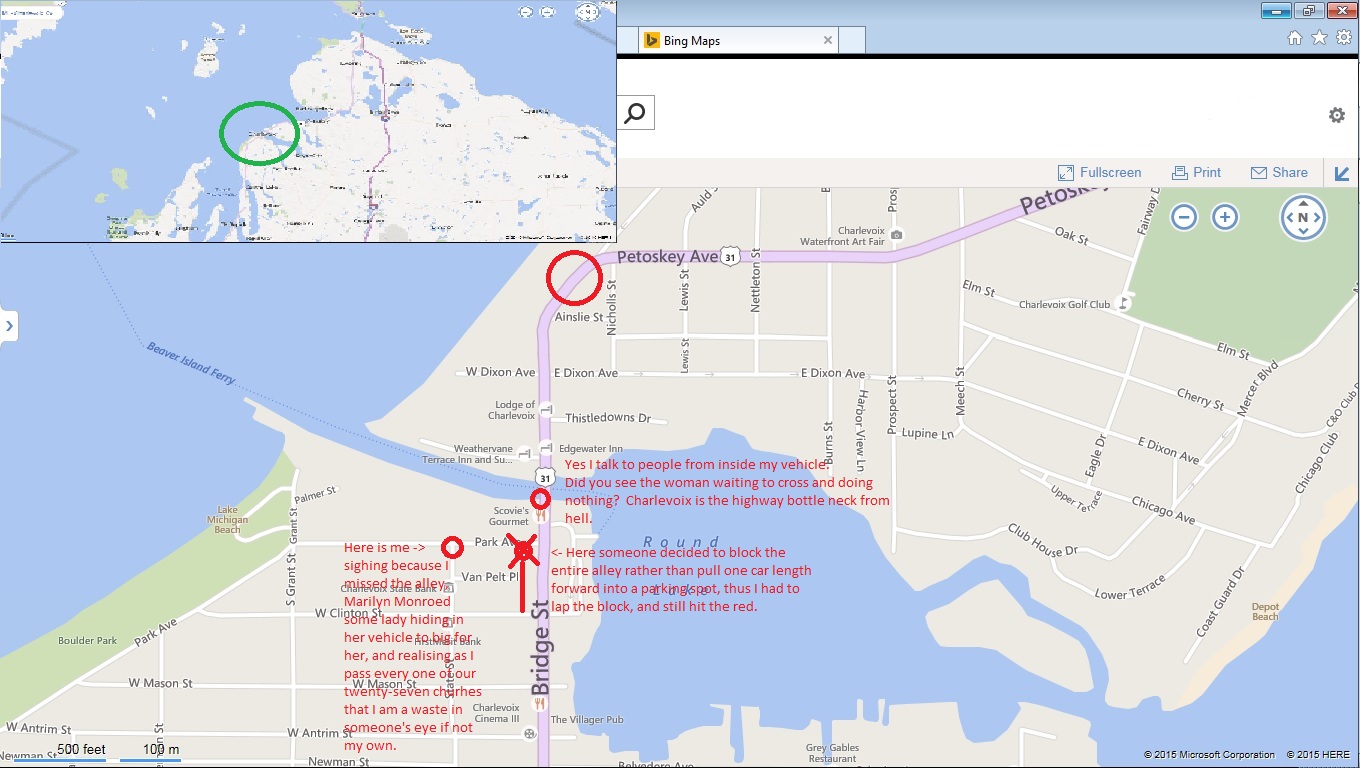The width and height of the screenshot is (1360, 768).
Task: Click the Charlevoix Cinema III film icon
Action: (528, 734)
